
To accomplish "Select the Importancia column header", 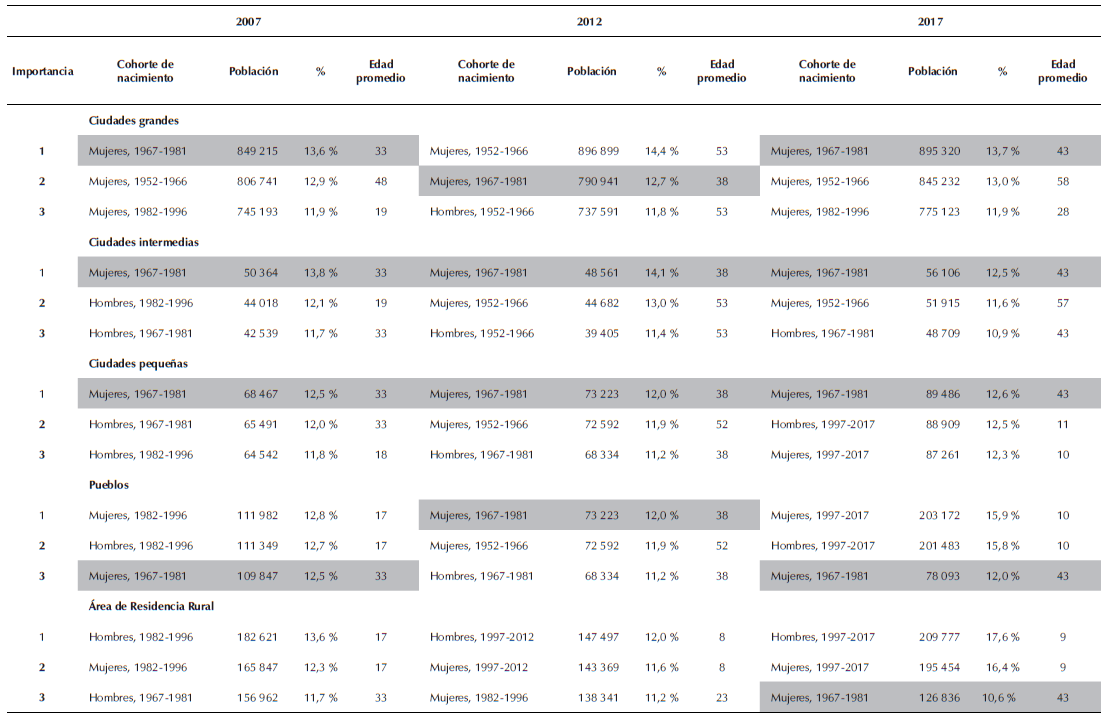I will click(x=42, y=71).
